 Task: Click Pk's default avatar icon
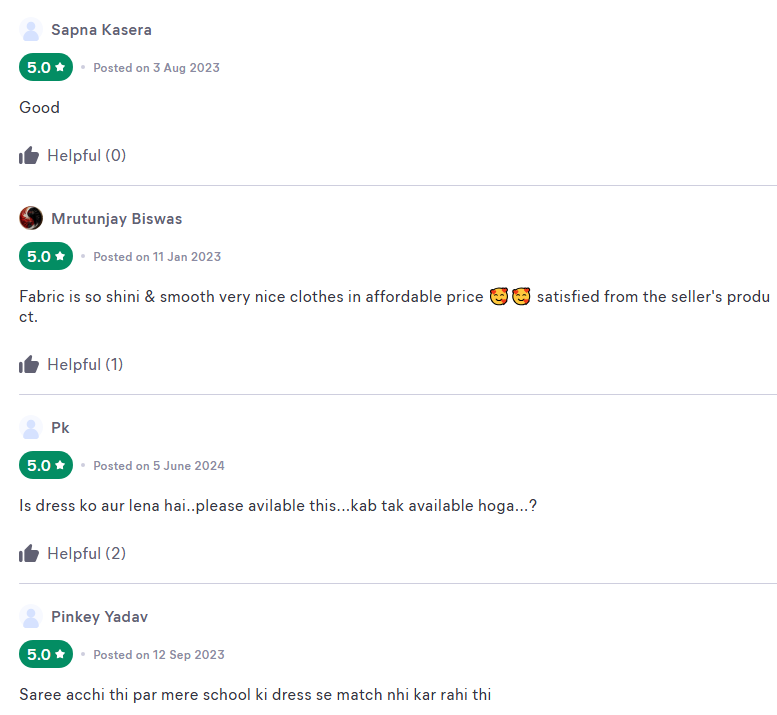click(31, 428)
